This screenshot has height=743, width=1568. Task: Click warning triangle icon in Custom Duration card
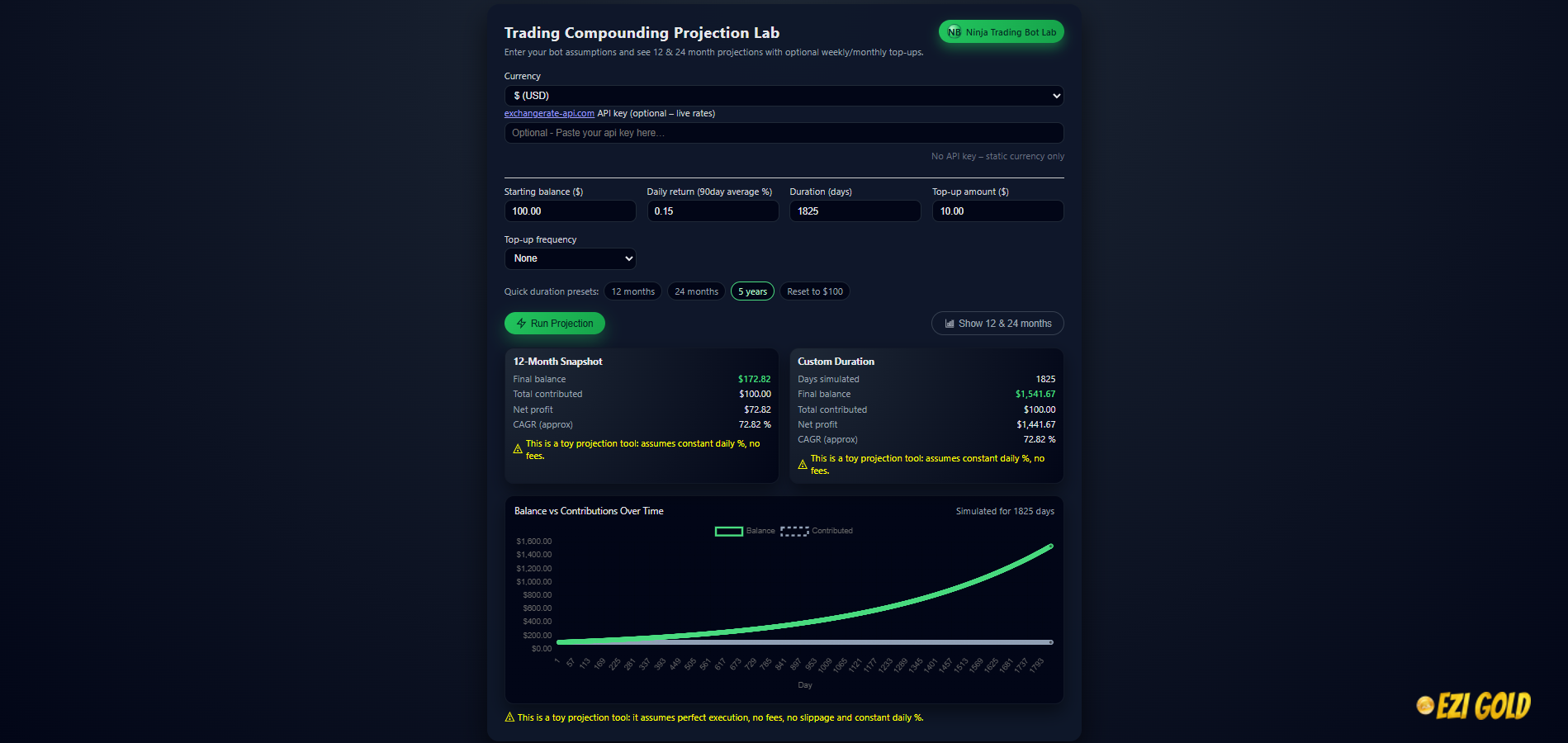tap(803, 465)
